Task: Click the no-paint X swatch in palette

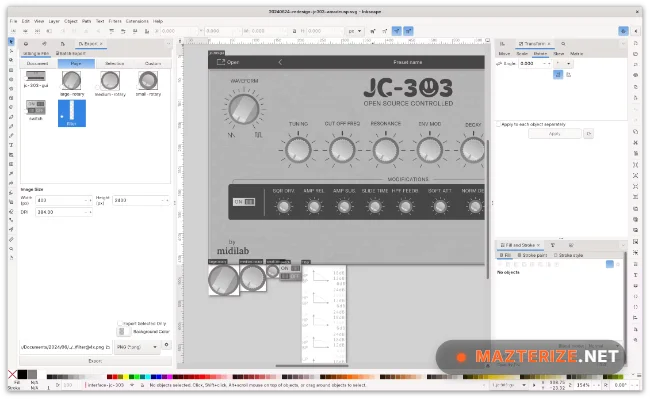Action: point(12,375)
